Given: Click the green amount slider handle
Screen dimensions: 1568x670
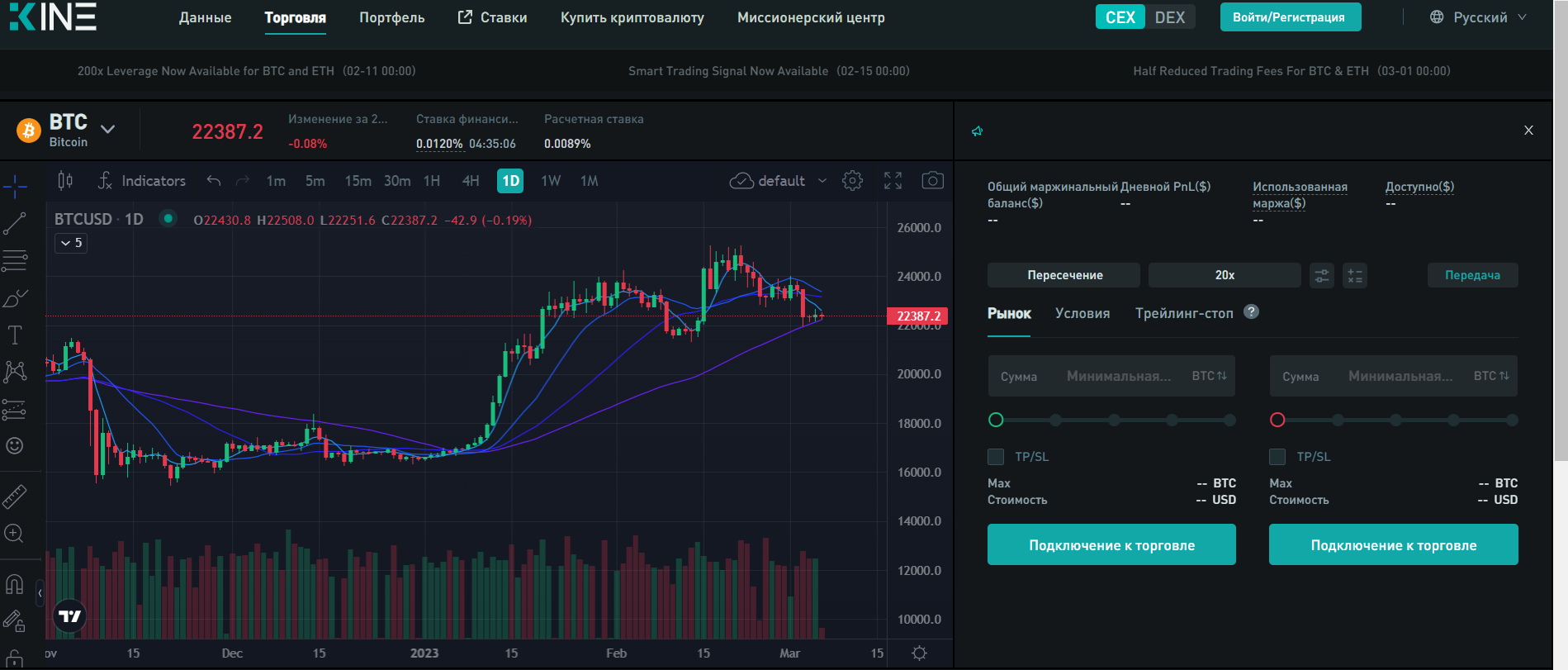Looking at the screenshot, I should pos(996,421).
